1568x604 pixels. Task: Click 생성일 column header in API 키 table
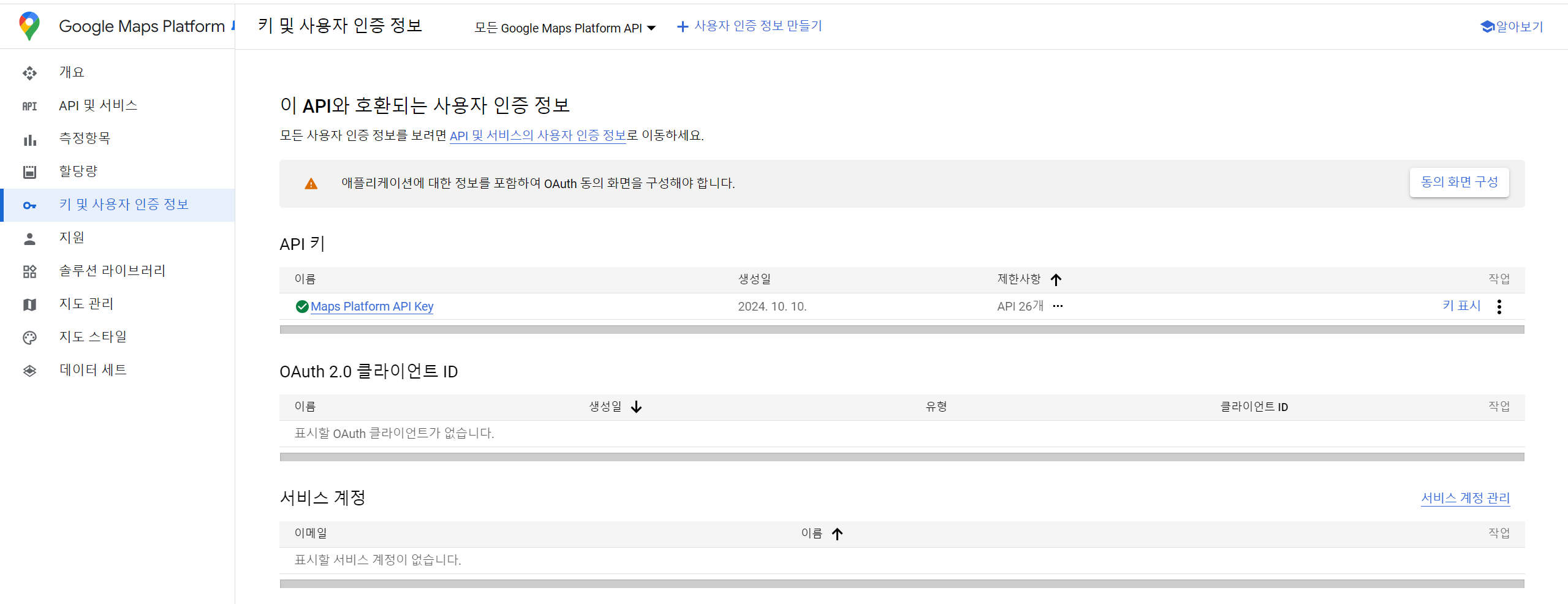pos(754,279)
